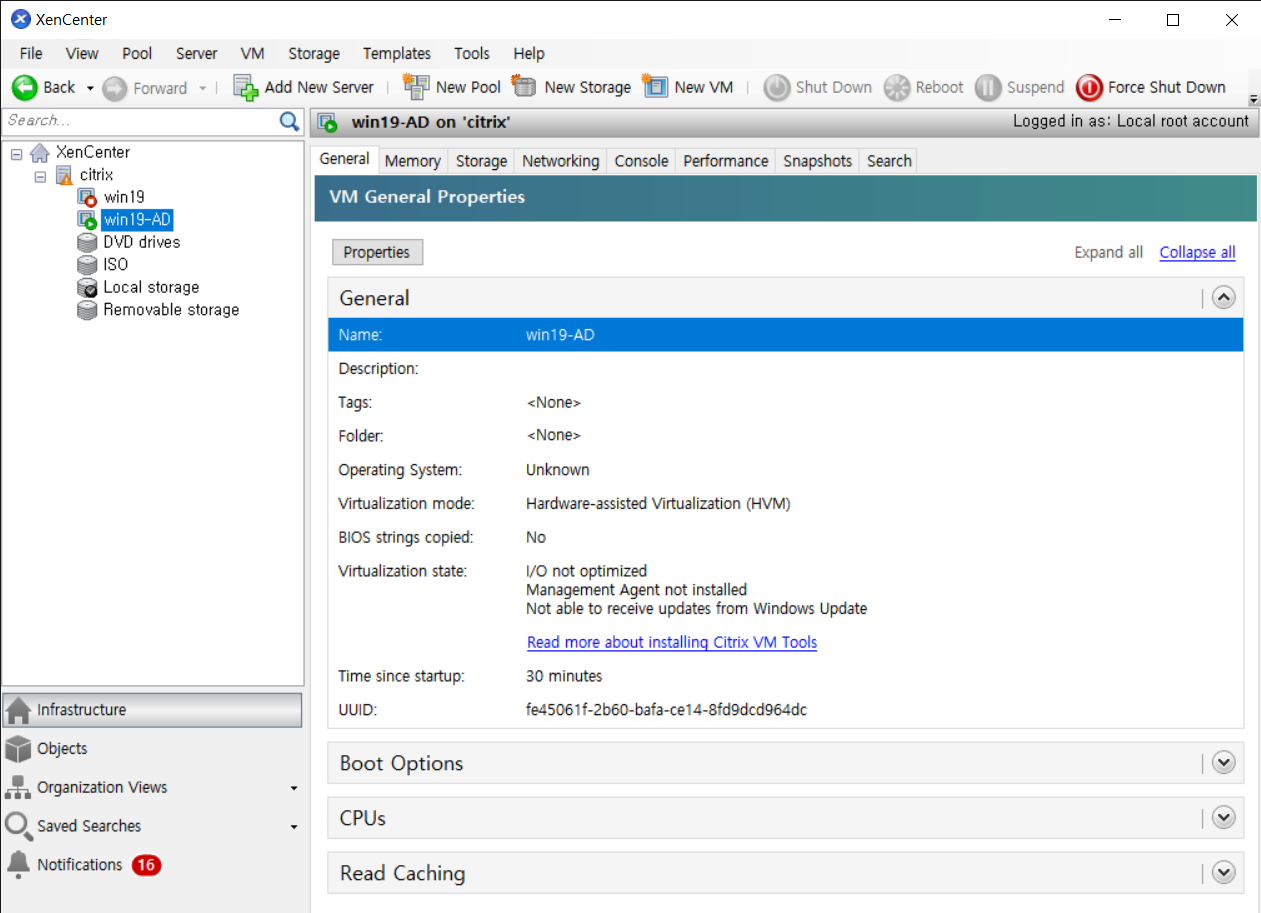Open the VM menu
The height and width of the screenshot is (913, 1261).
tap(253, 54)
